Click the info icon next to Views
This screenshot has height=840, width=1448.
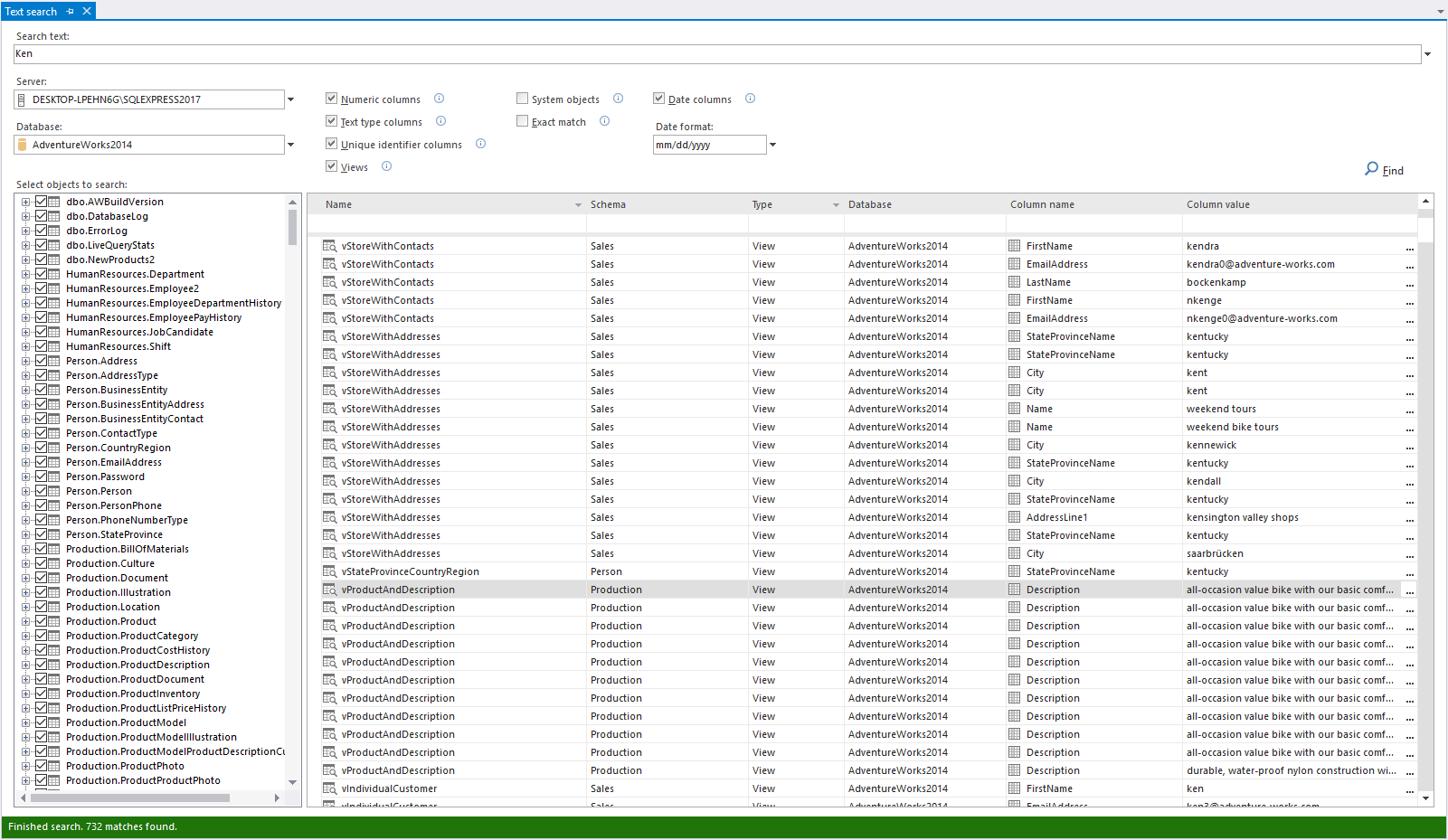[x=386, y=166]
